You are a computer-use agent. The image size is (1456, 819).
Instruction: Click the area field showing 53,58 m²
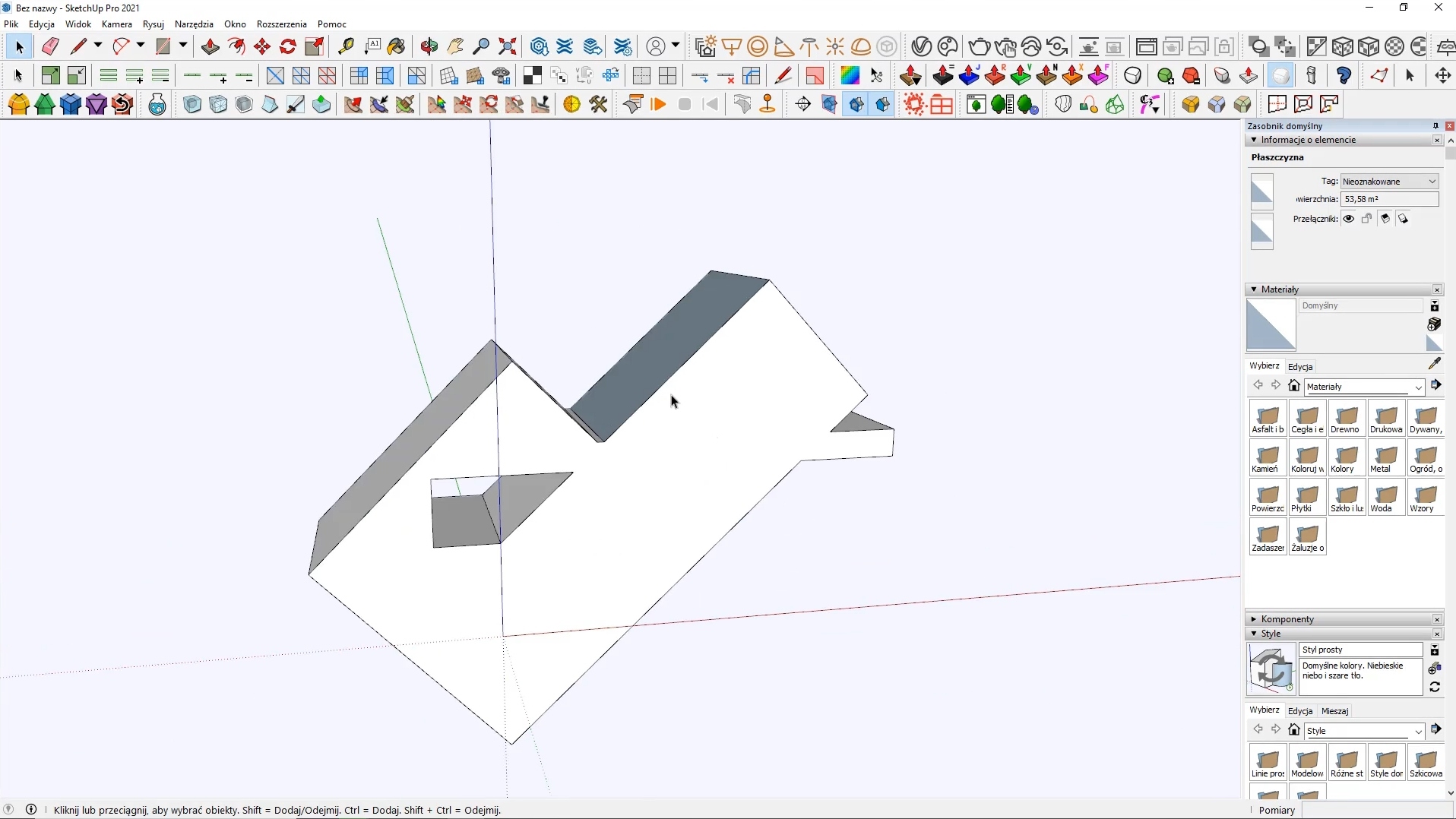[x=1390, y=199]
